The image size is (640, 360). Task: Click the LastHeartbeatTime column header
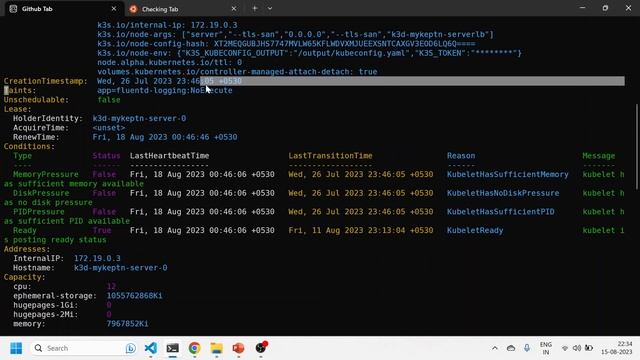[x=169, y=156]
